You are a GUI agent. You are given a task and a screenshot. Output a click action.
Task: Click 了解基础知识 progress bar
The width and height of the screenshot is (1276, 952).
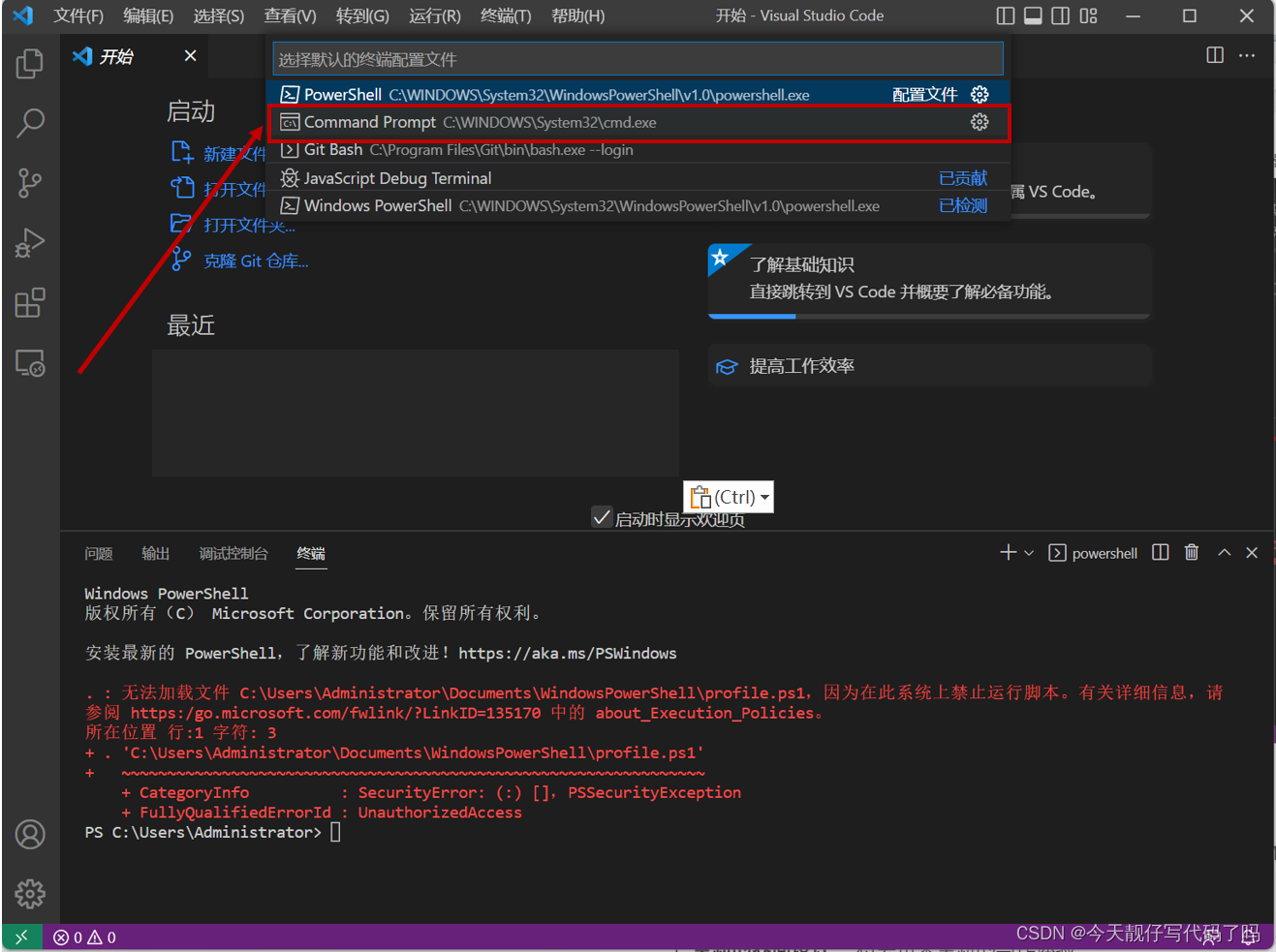[929, 316]
